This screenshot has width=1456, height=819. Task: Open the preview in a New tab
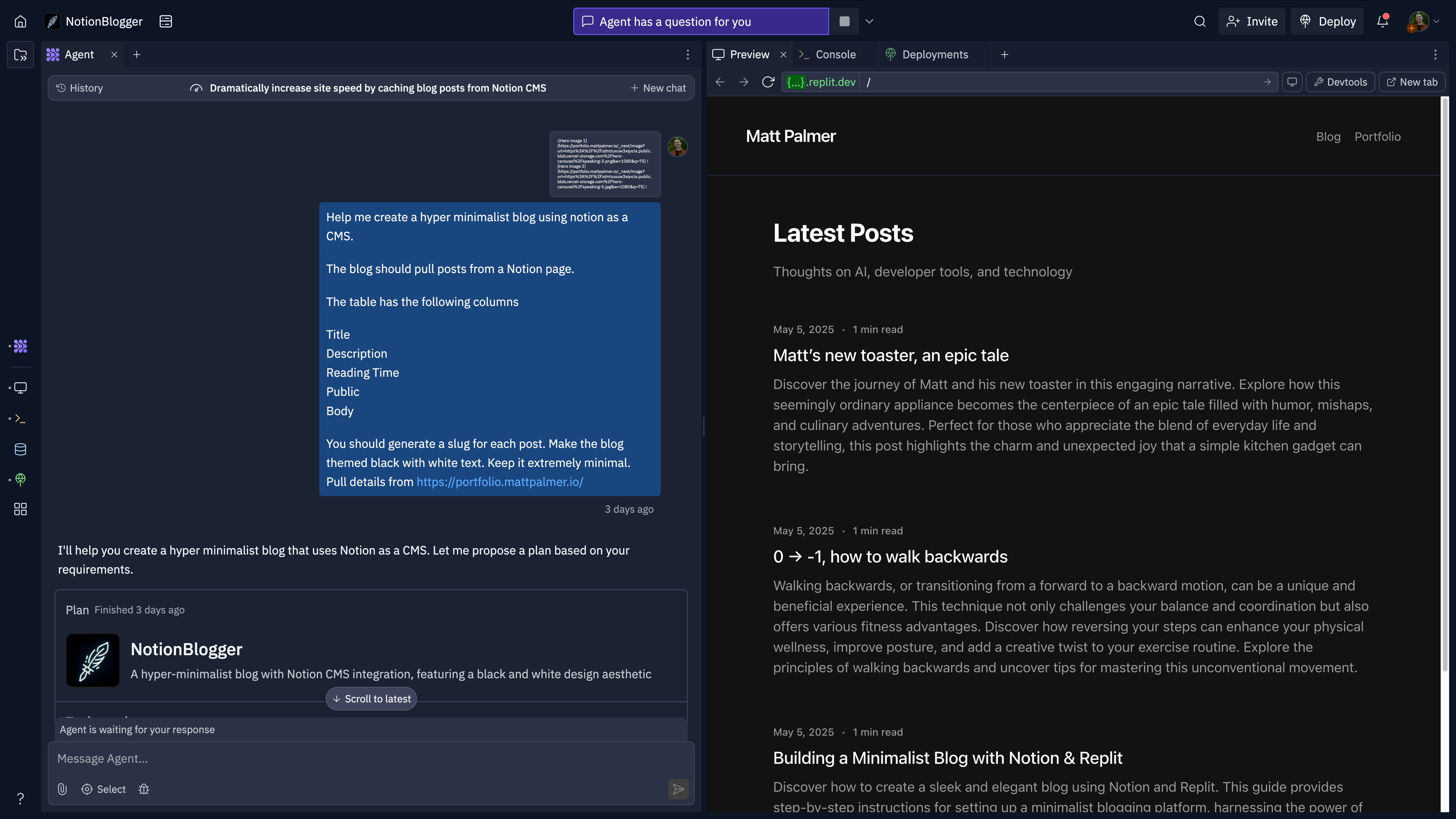1412,82
